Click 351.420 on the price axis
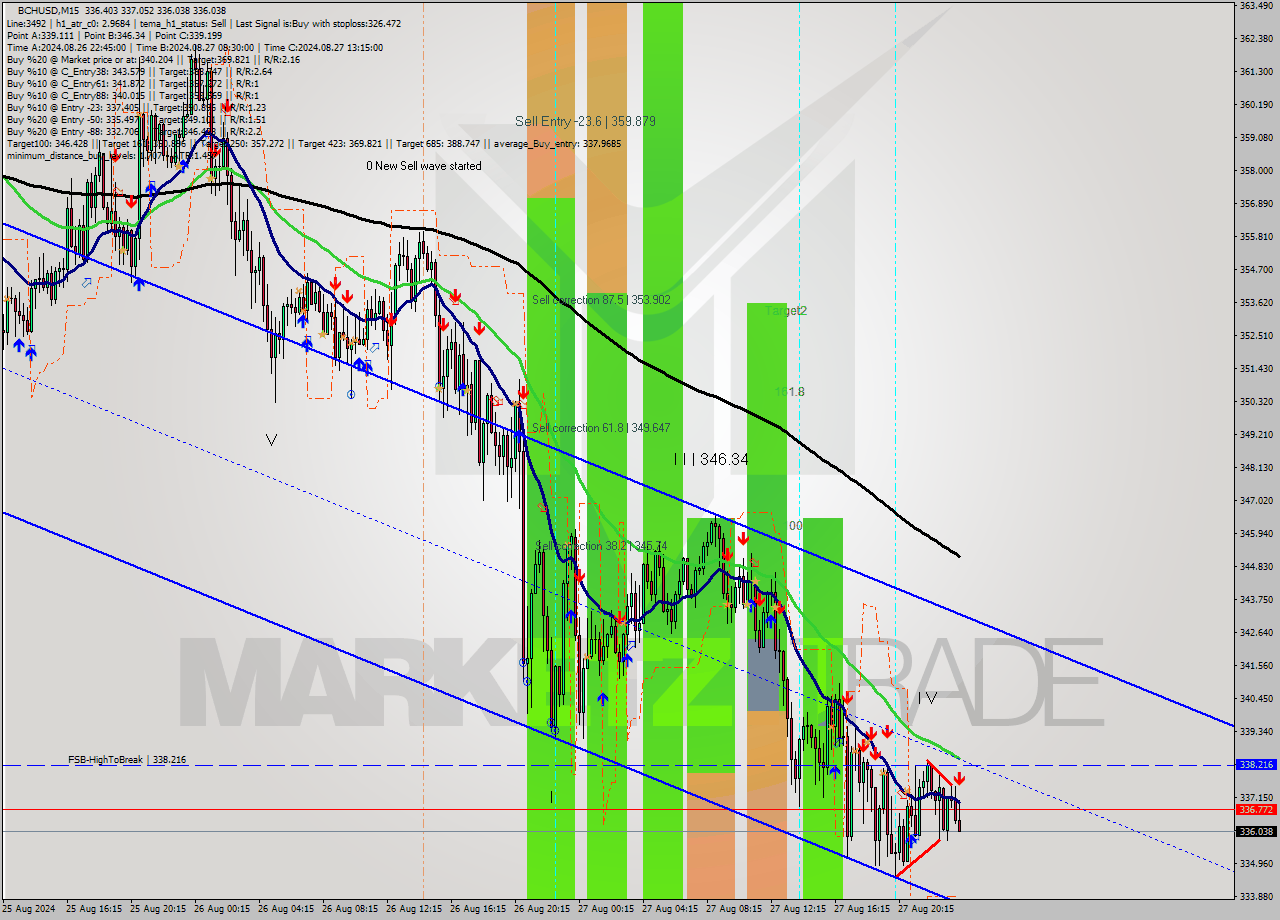This screenshot has height=920, width=1280. tap(1256, 369)
